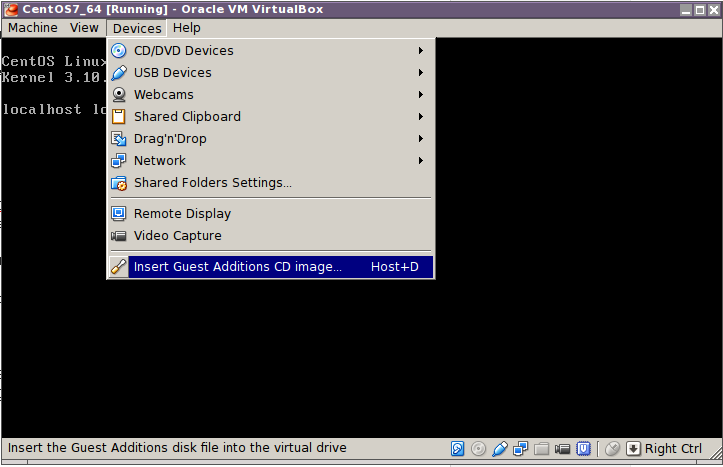Image resolution: width=723 pixels, height=467 pixels.
Task: Click the hard disk status bar indicator
Action: point(457,449)
